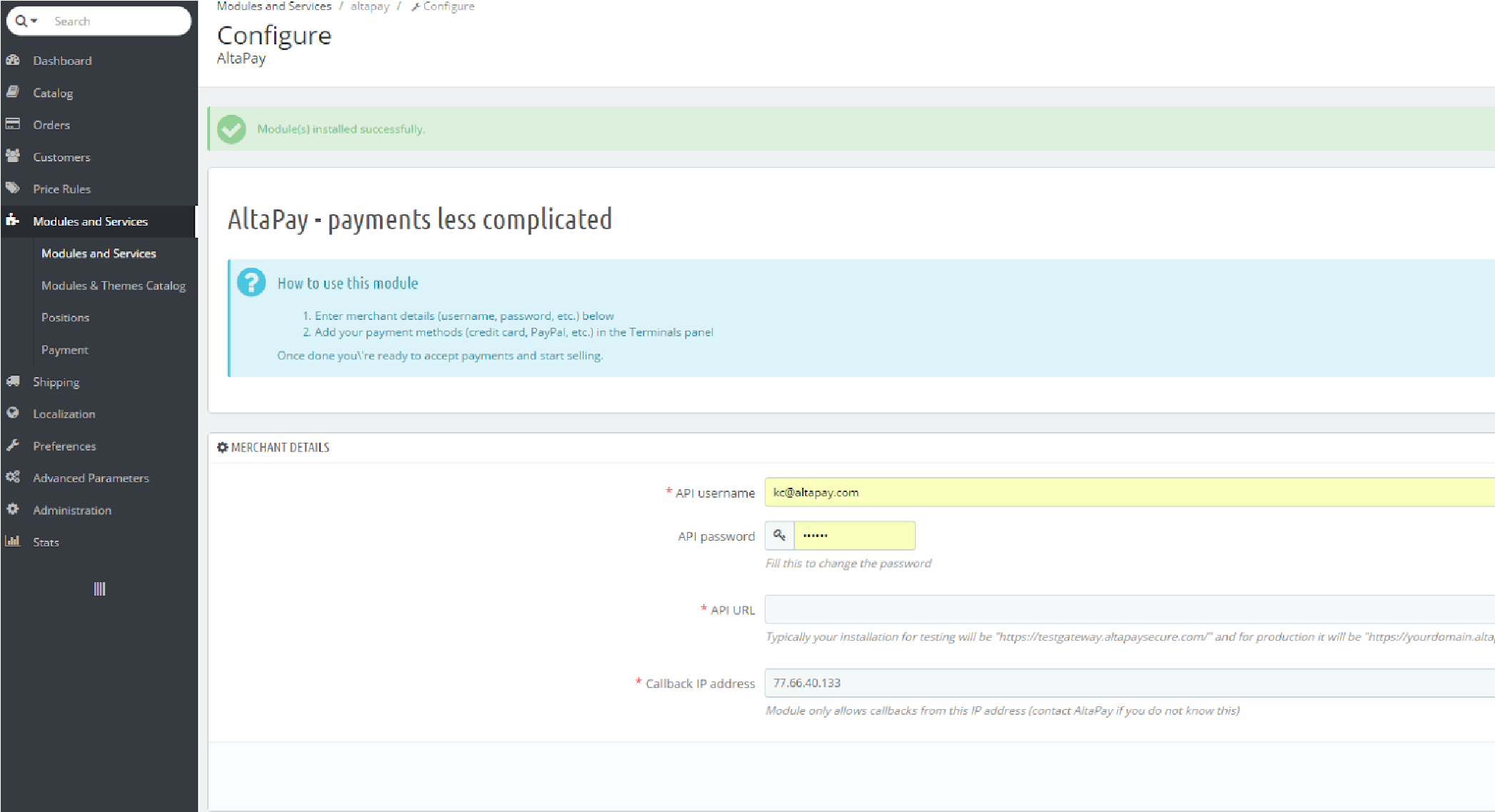Select Price Rules in the sidebar
Viewport: 1495px width, 812px height.
tap(61, 189)
